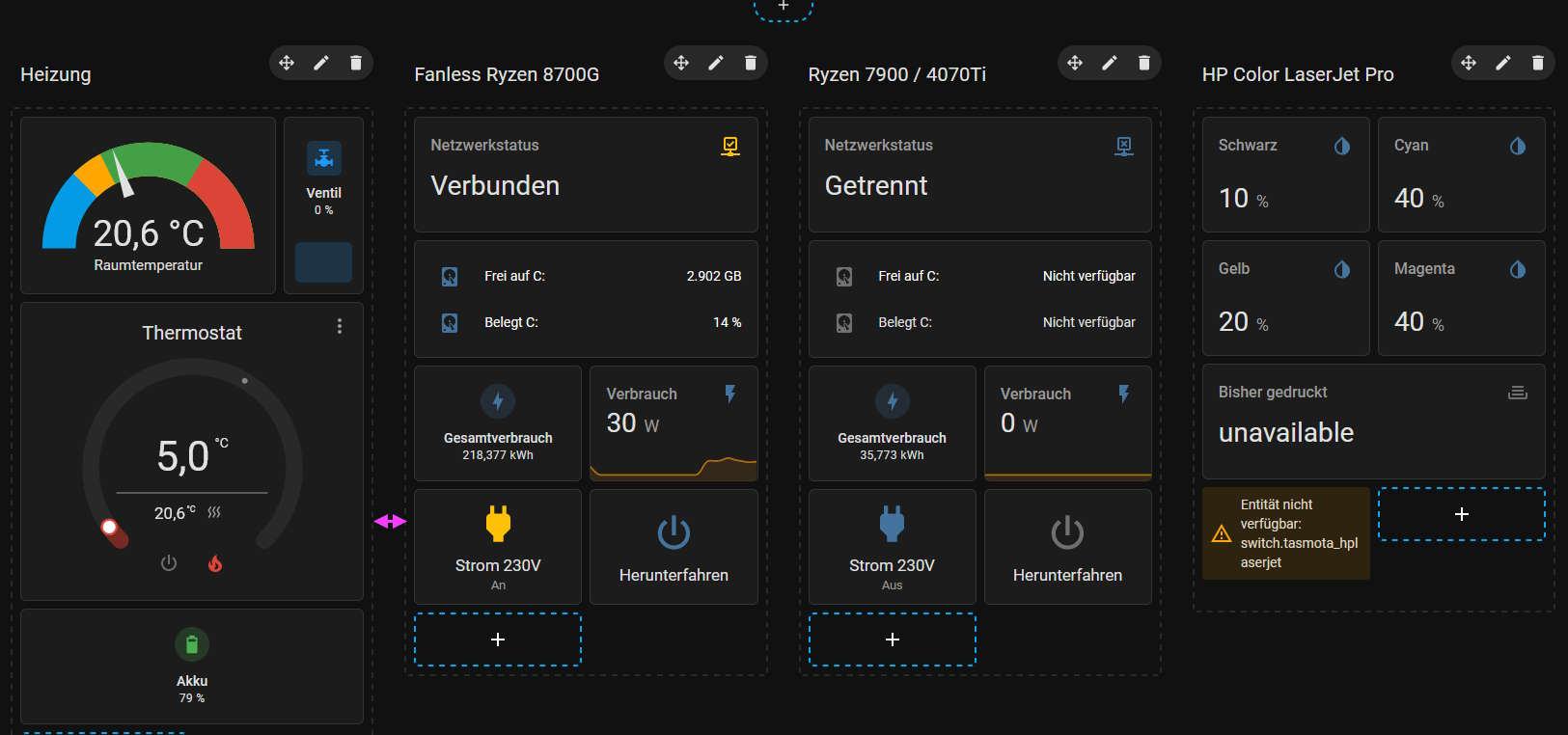This screenshot has width=1568, height=735.
Task: Edit the HP Color LaserJet Pro section
Action: (1503, 63)
